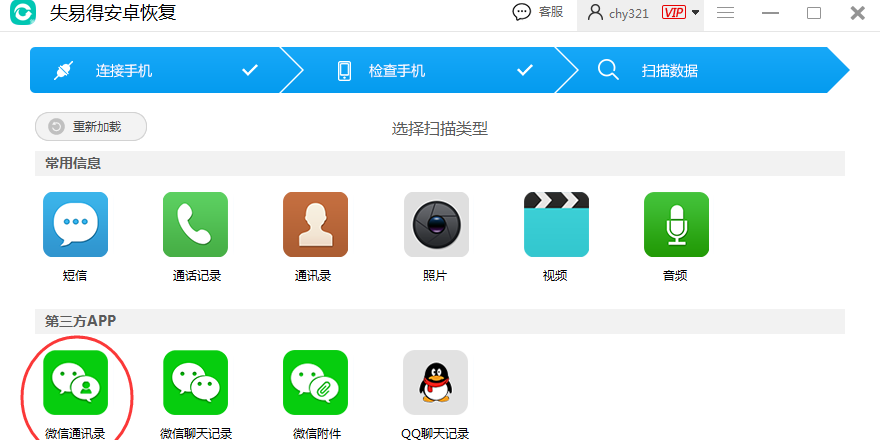880x440 pixels.
Task: Choose the QQ聊天记录 penguin icon
Action: tap(435, 382)
